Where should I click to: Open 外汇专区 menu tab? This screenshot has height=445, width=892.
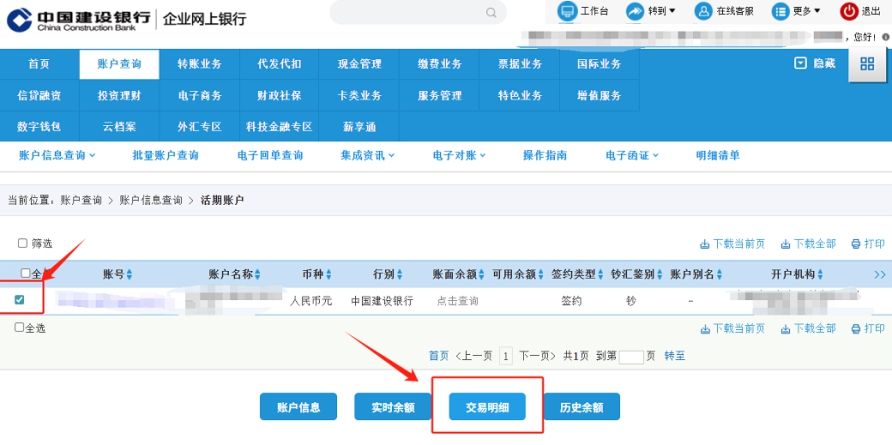tap(199, 126)
